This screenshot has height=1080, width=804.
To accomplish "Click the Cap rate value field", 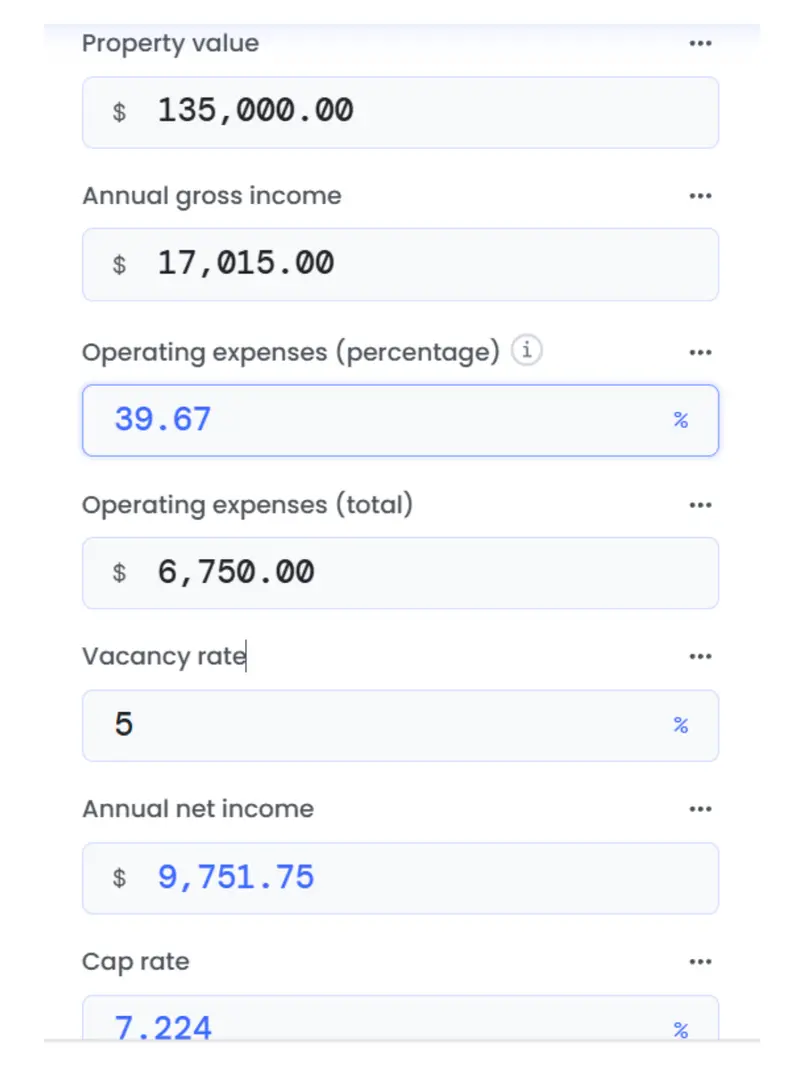I will click(380, 1024).
